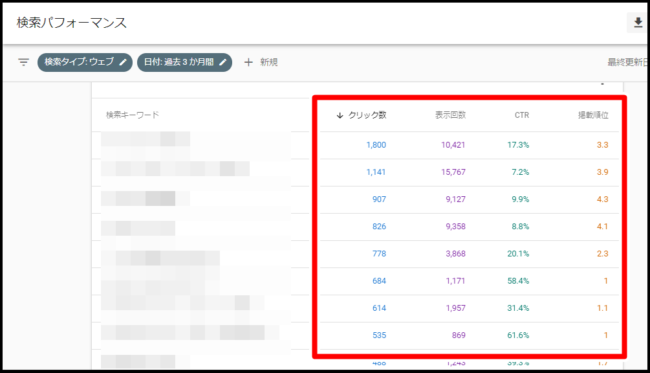The image size is (650, 373).
Task: Click the download export icon
Action: [x=638, y=22]
